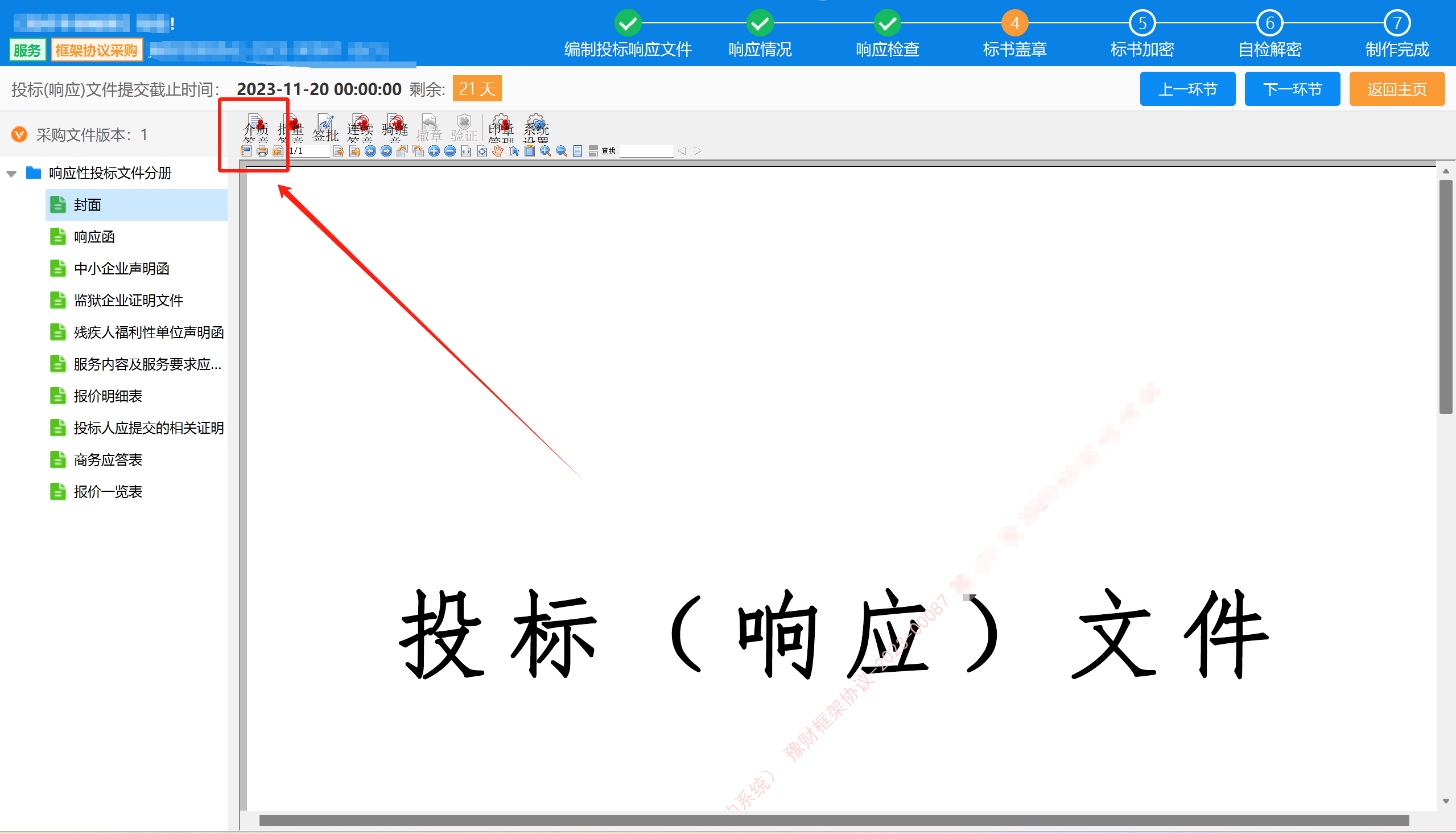Click the blue minus zoom-out circle
Screen dimensions: 1456x834
(450, 151)
